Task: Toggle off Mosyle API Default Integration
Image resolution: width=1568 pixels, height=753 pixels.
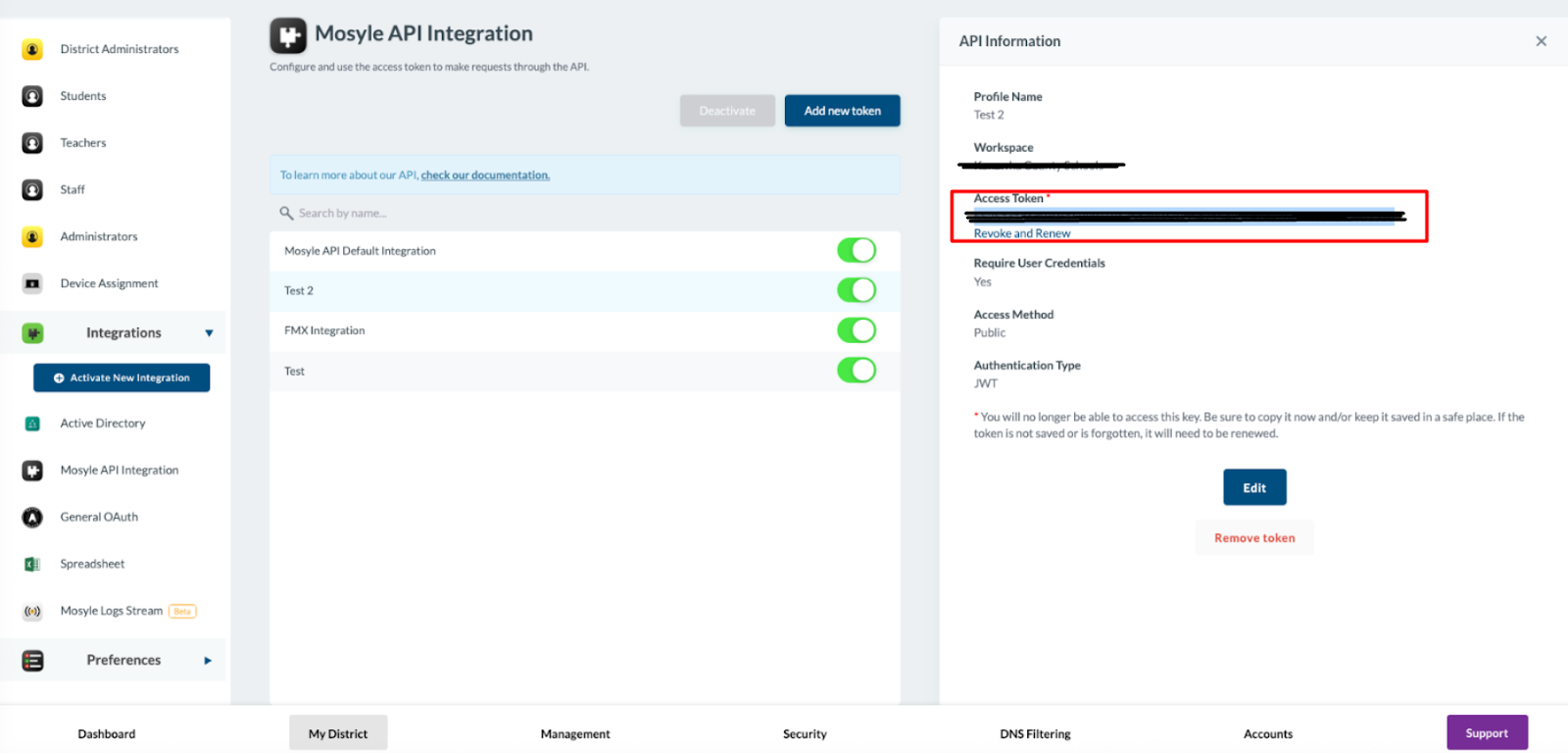Action: pos(857,250)
